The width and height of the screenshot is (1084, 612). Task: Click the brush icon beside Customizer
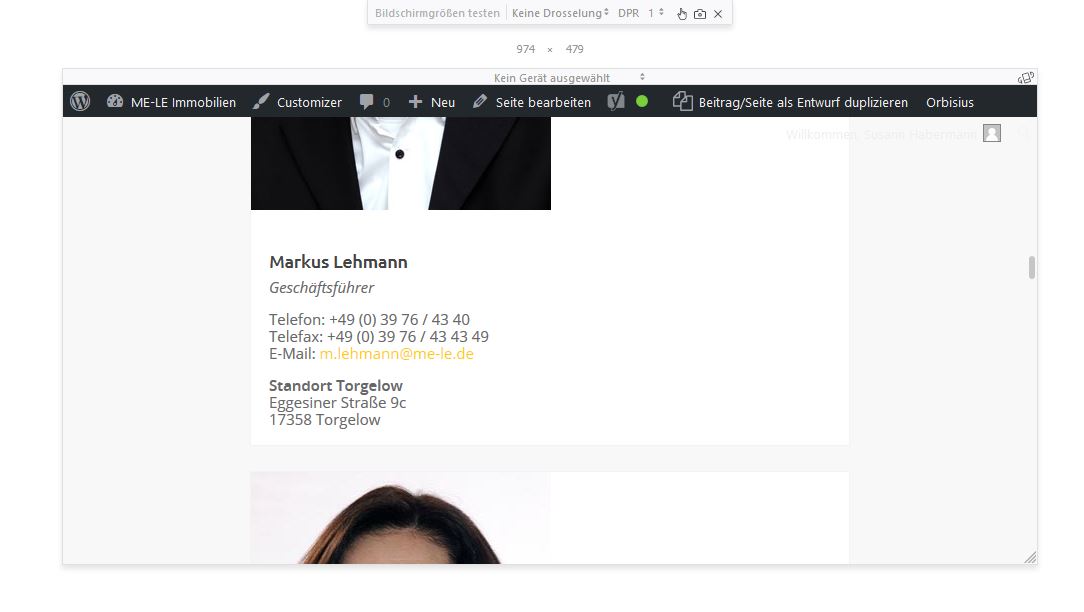pos(261,102)
